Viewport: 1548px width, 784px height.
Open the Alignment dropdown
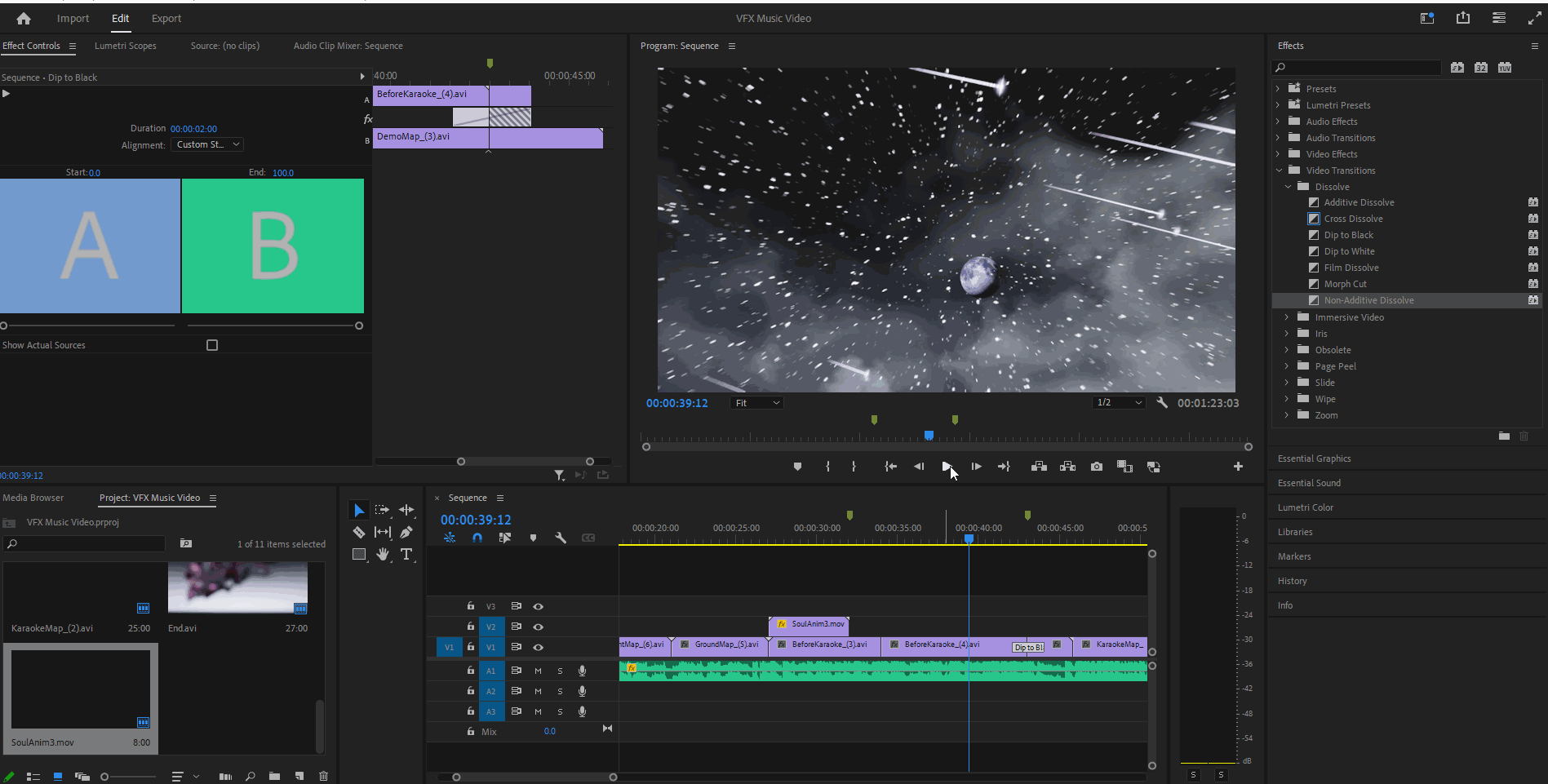pyautogui.click(x=207, y=144)
